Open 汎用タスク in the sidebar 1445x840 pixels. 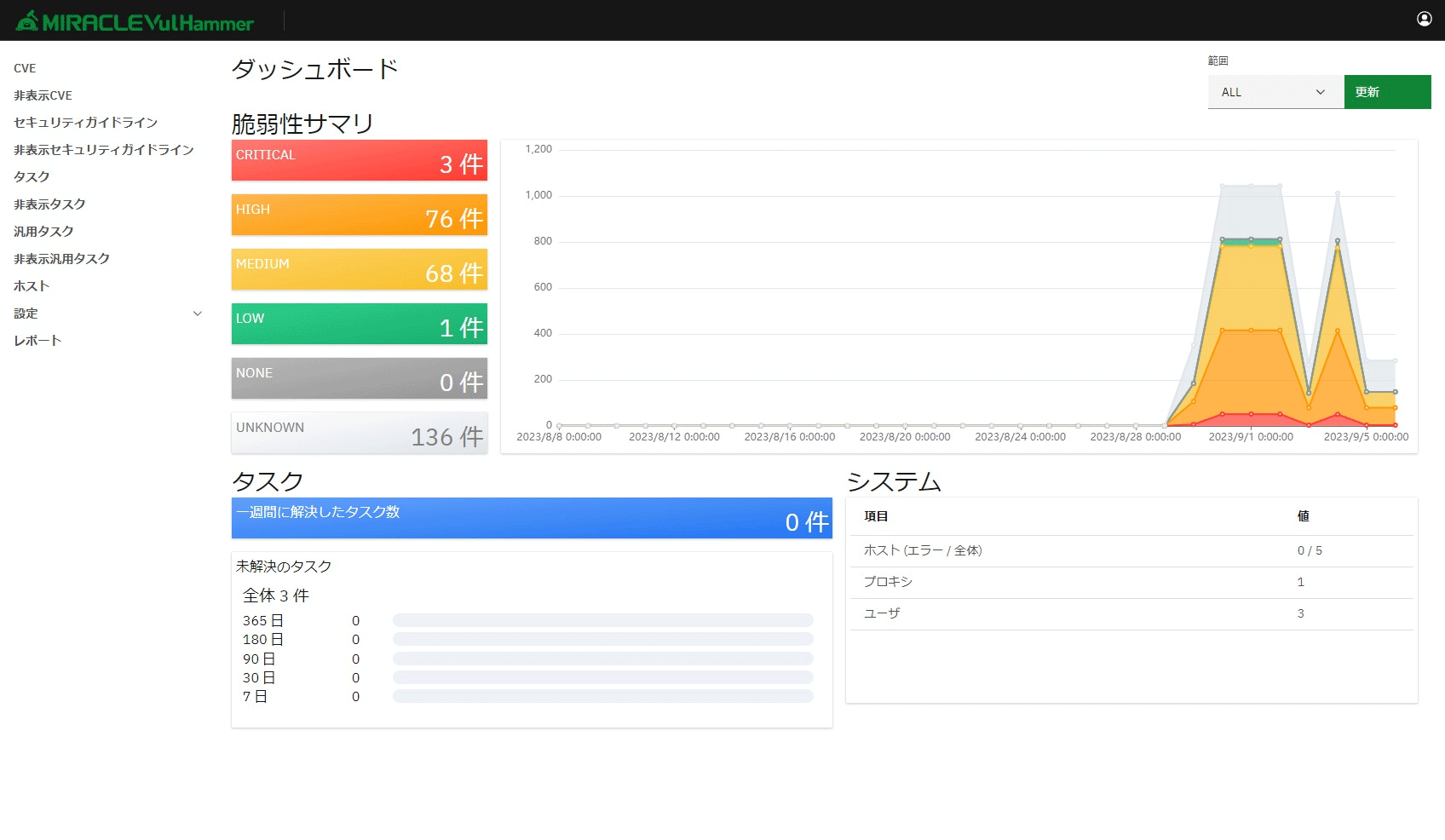[x=43, y=232]
